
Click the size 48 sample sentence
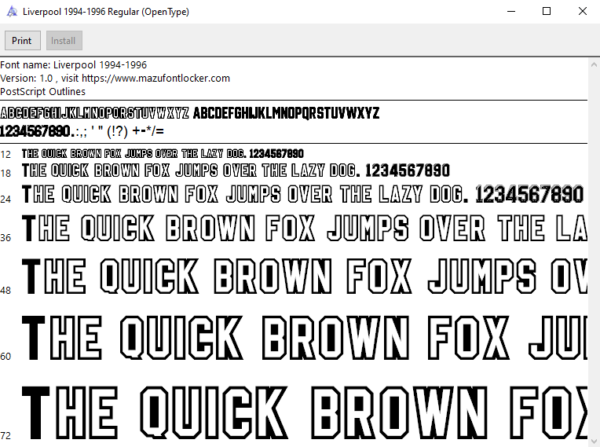(x=305, y=276)
